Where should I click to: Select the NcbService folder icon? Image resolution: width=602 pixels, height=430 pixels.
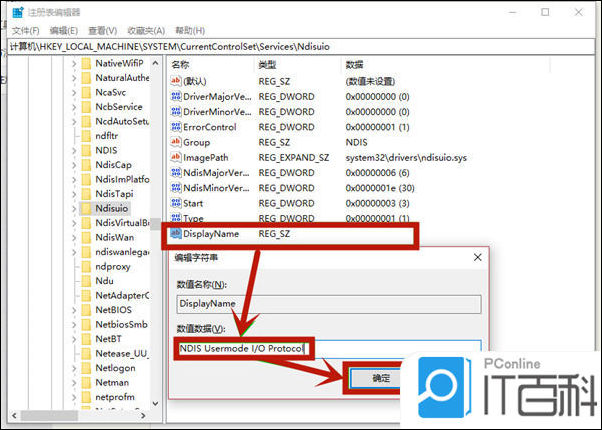point(86,107)
